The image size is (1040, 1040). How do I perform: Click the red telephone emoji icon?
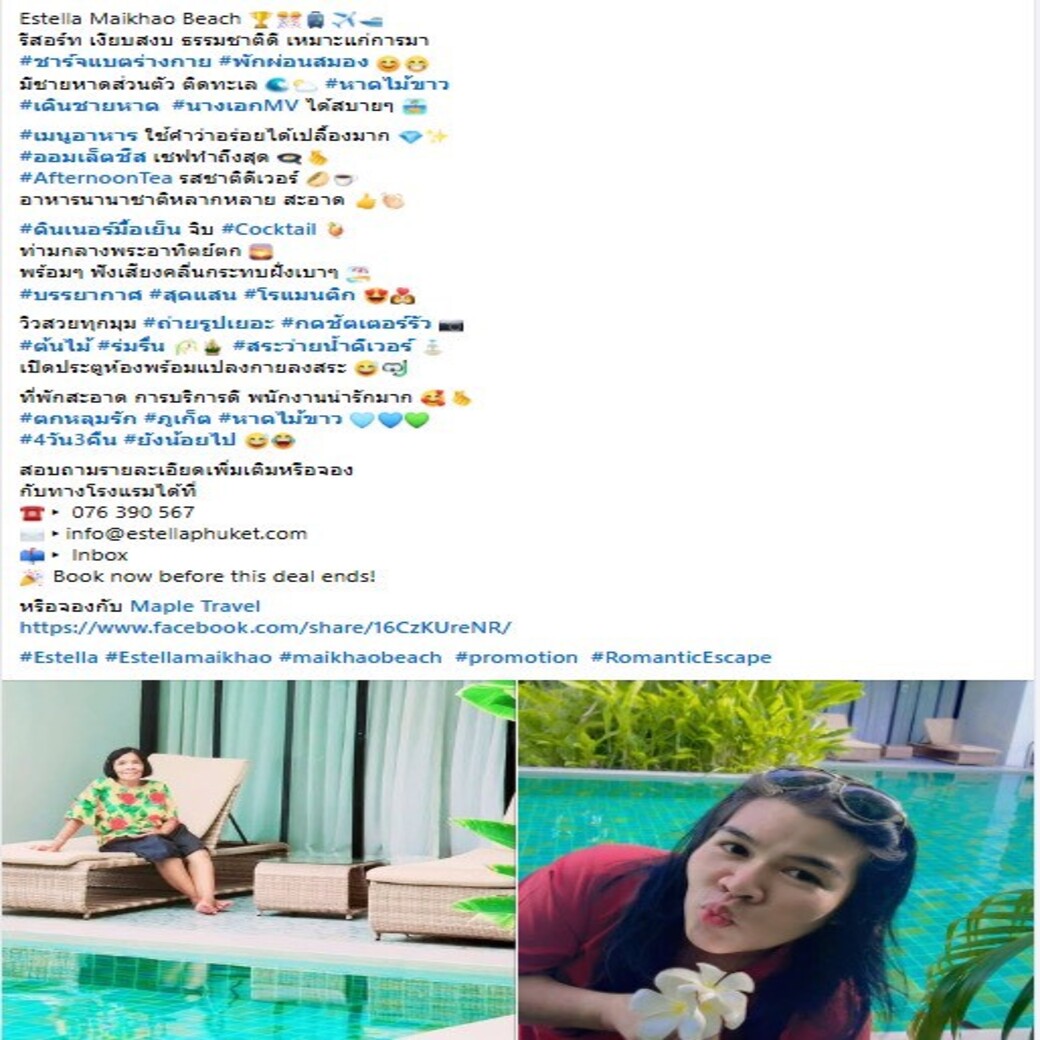pyautogui.click(x=32, y=513)
